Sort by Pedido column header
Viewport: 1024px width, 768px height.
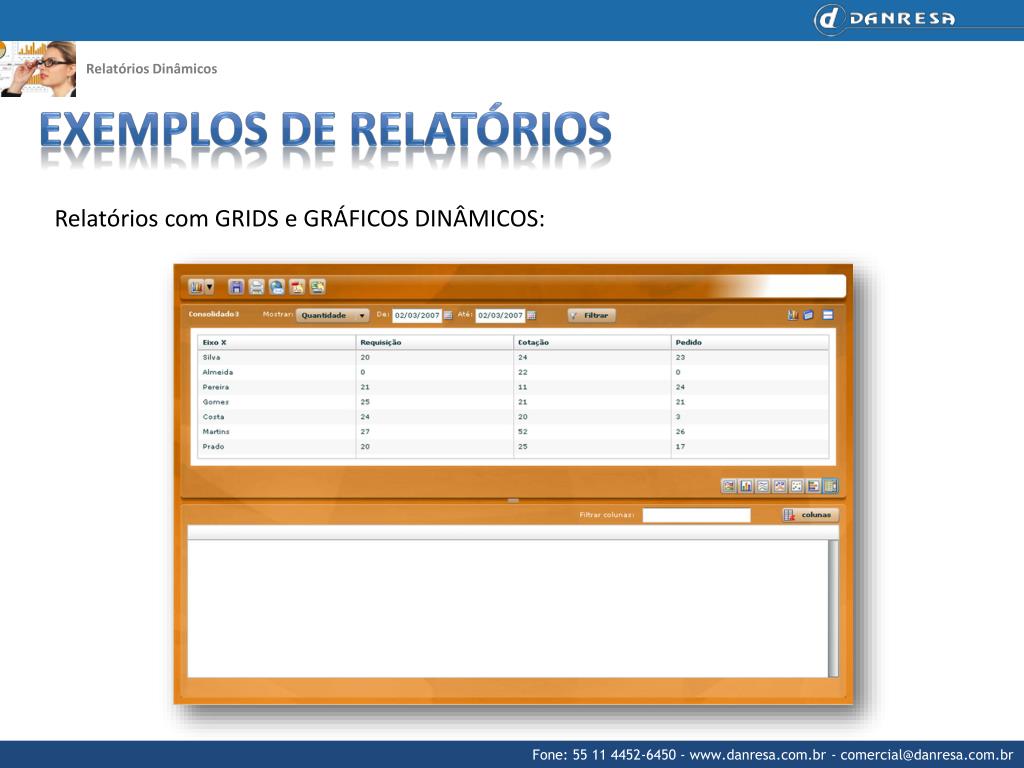pos(750,342)
